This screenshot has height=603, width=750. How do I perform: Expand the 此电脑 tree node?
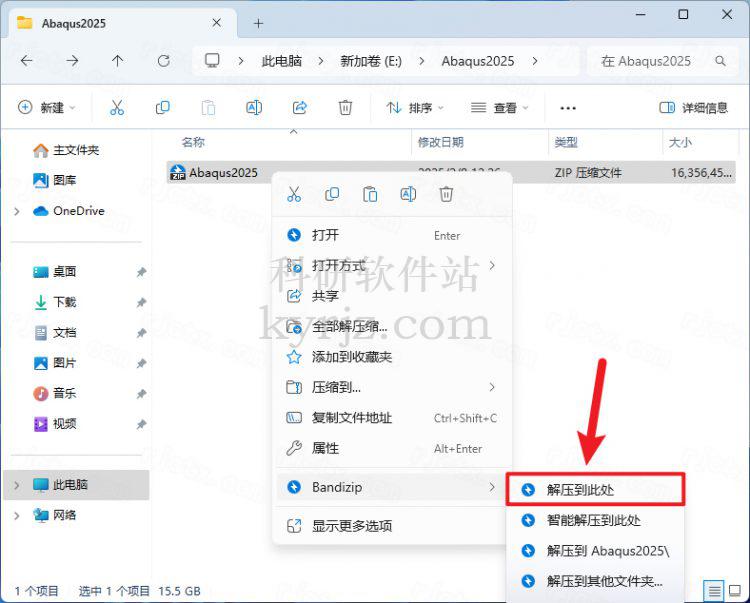click(17, 485)
